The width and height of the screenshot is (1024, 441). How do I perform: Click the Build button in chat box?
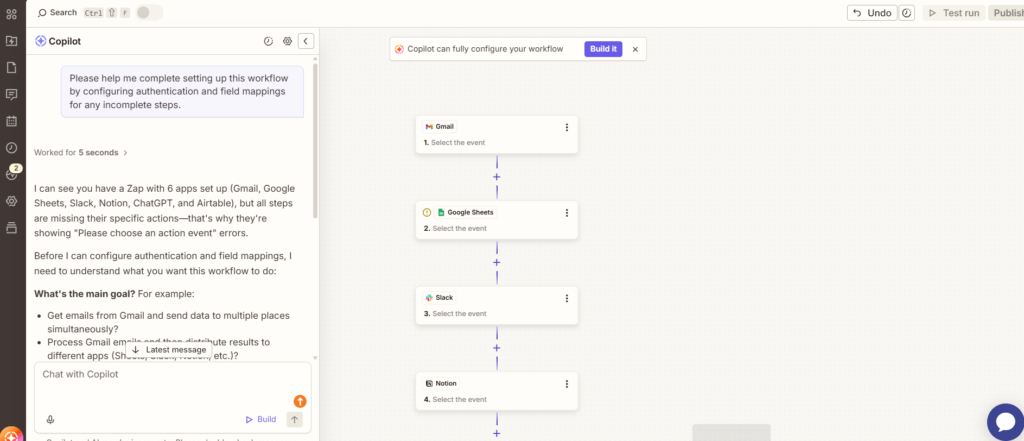pos(261,419)
